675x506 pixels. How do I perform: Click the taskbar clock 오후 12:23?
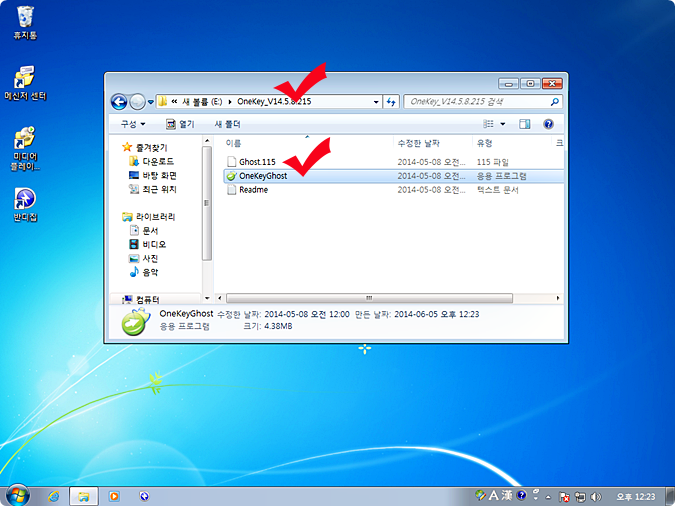[x=635, y=497]
